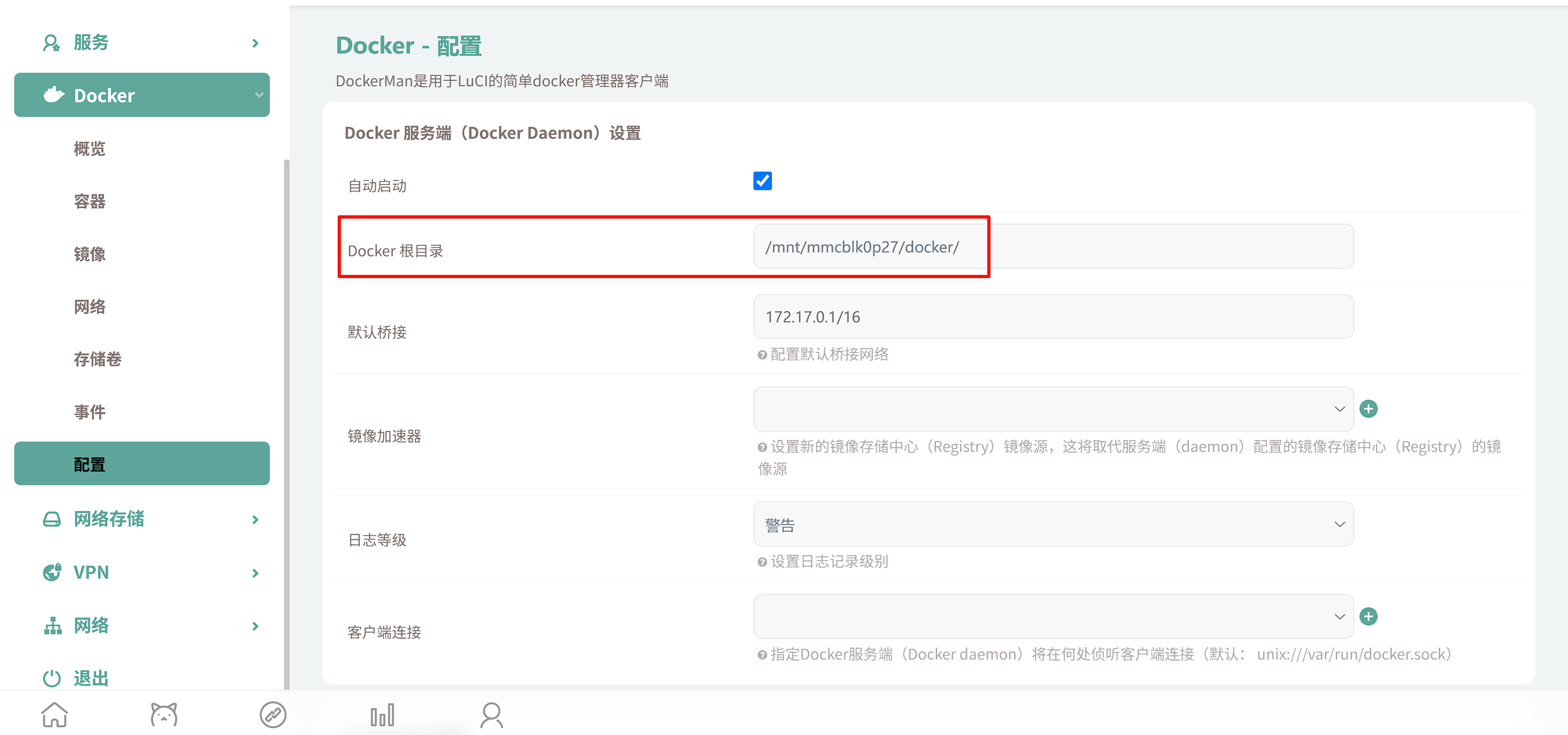The width and height of the screenshot is (1568, 735).
Task: Select the 配置 submenu item
Action: point(142,464)
